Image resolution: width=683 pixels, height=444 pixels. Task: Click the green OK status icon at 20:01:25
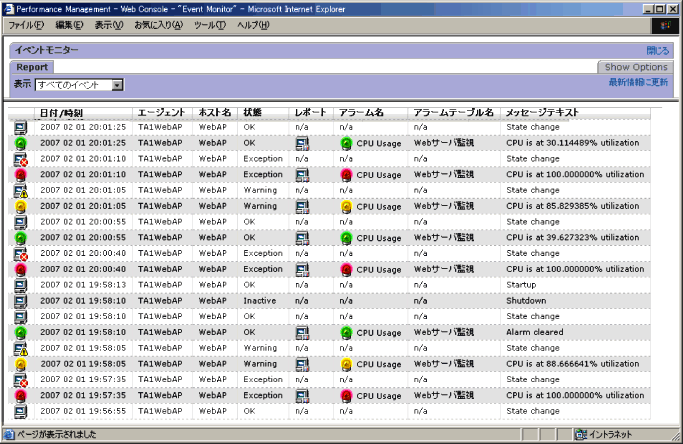(x=21, y=143)
